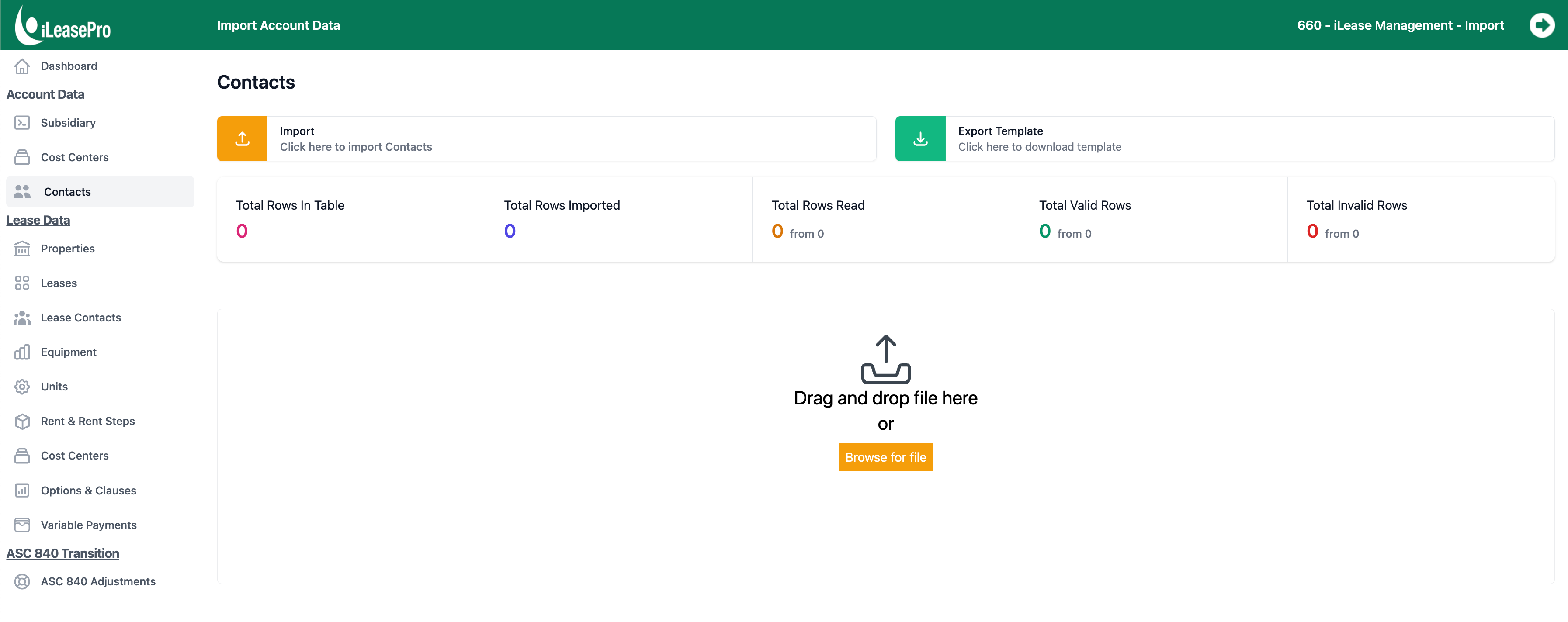Click 'Total Rows Read' label
Screen dimensions: 1568x622
point(818,205)
